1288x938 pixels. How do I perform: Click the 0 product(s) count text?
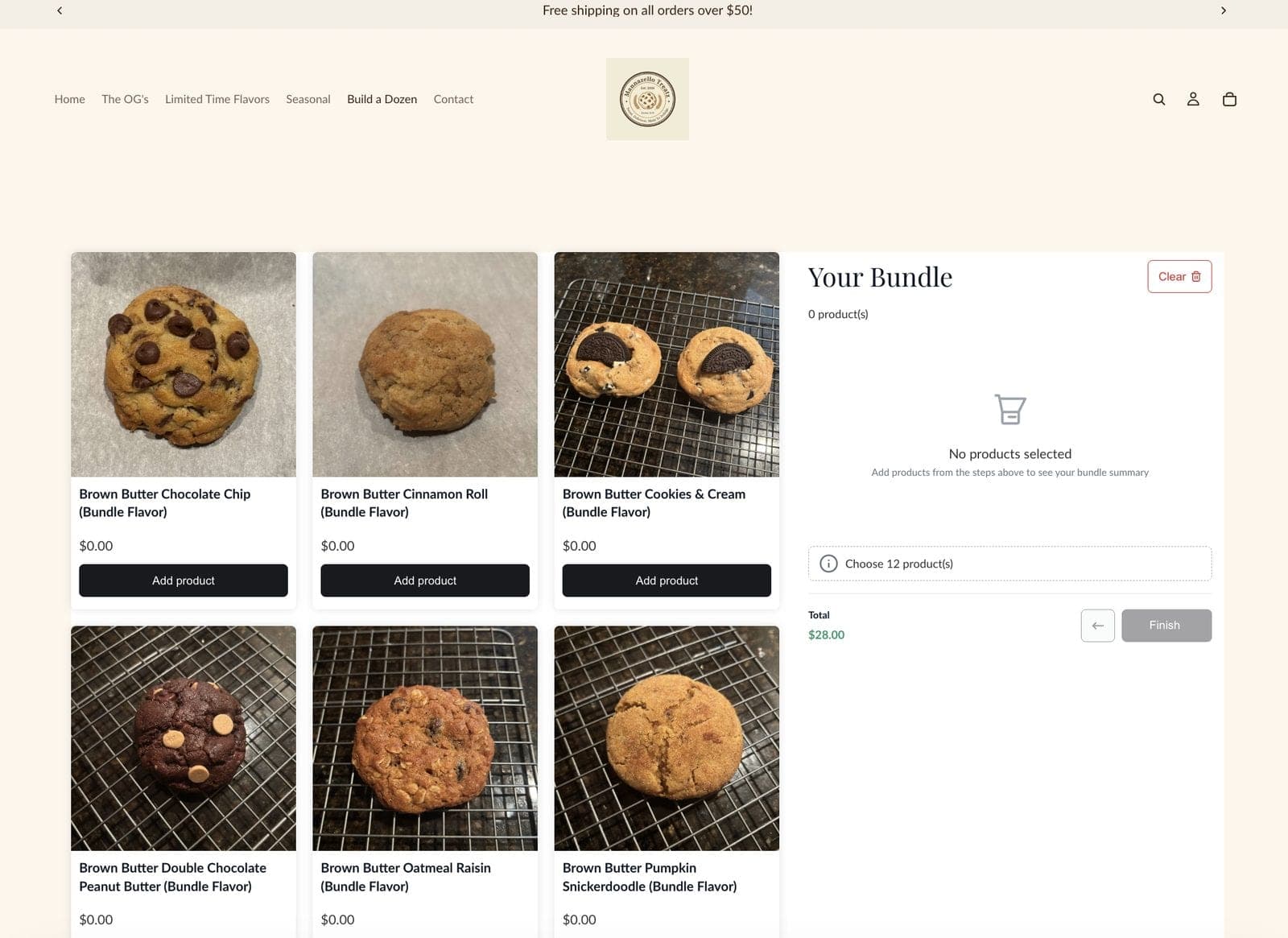[x=838, y=314]
